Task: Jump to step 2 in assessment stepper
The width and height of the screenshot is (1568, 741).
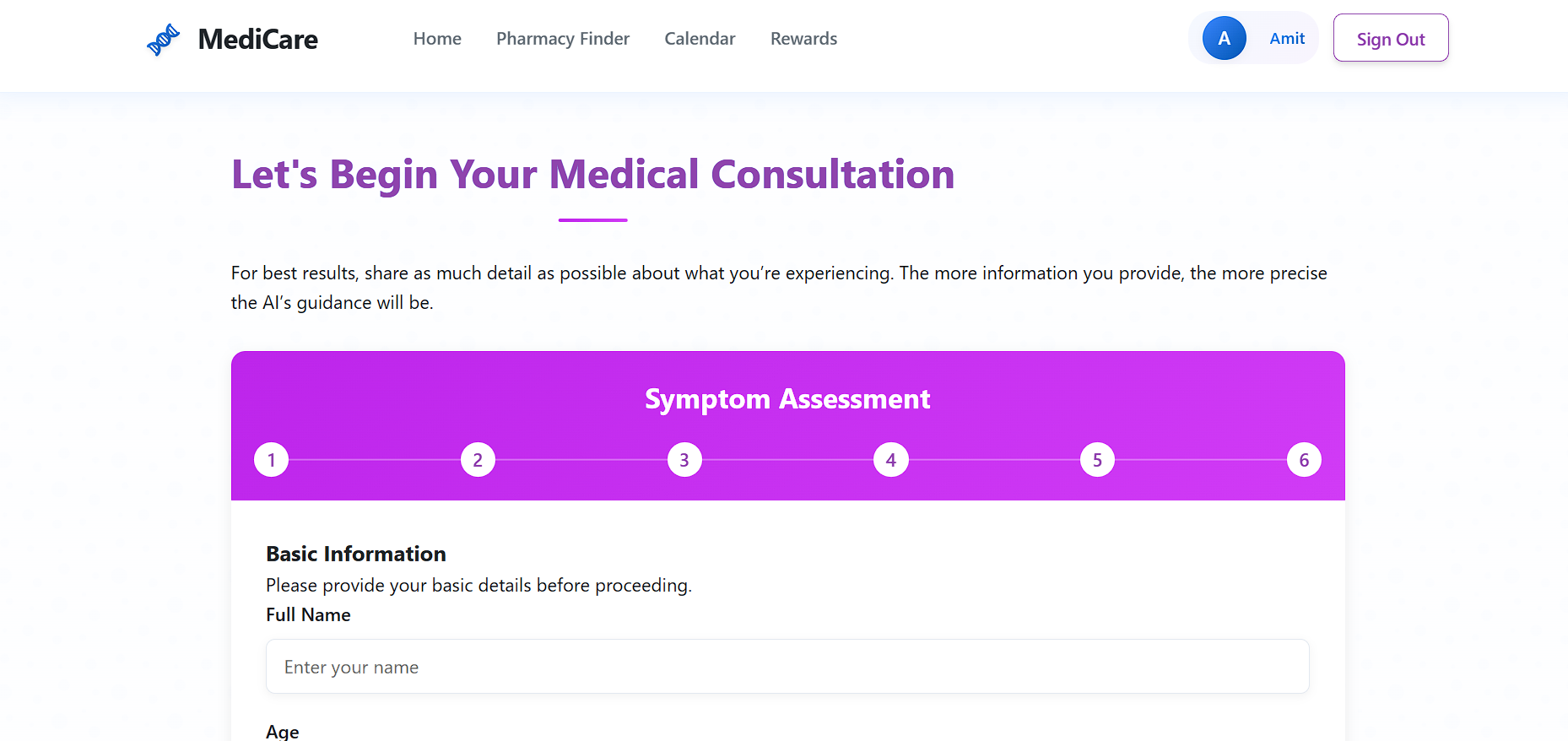Action: click(478, 460)
